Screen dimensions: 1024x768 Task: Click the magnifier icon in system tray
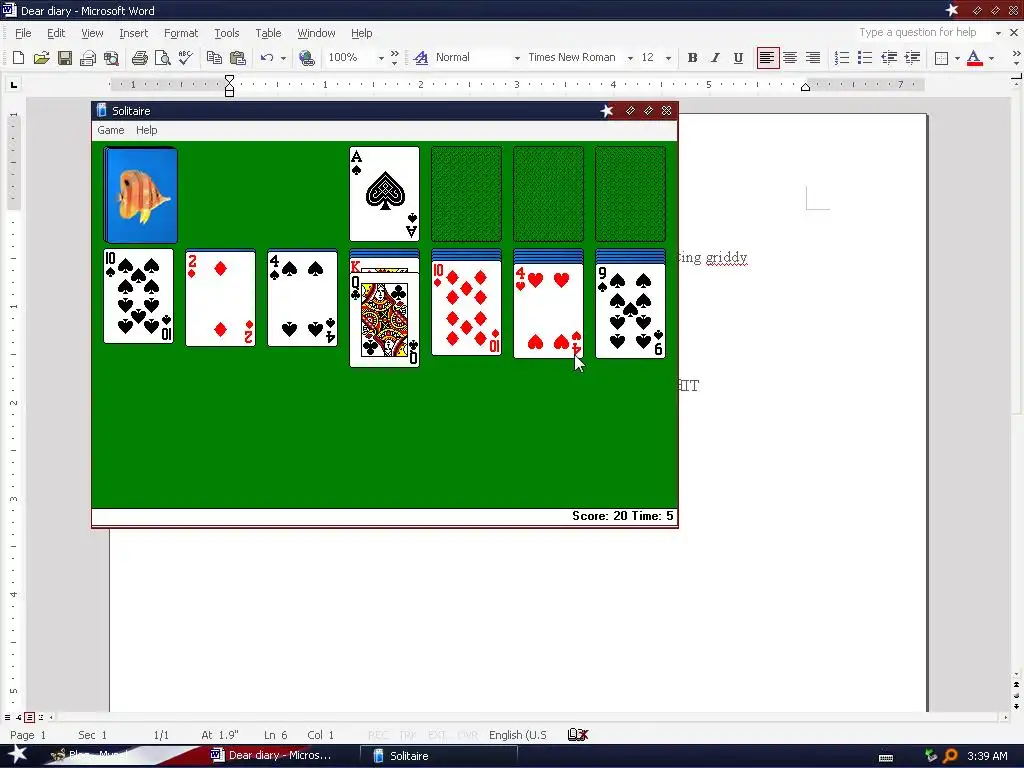[950, 756]
